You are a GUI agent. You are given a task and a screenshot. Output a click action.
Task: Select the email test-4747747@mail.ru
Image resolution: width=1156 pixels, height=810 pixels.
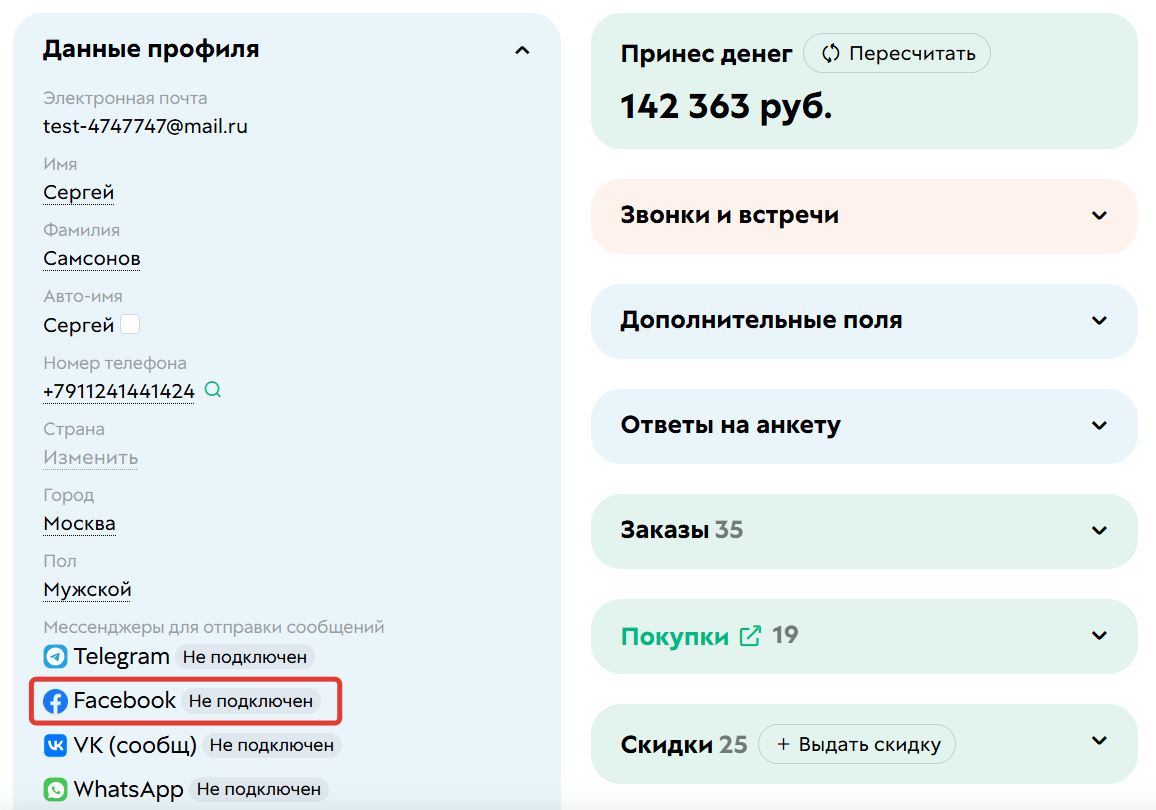pyautogui.click(x=146, y=126)
